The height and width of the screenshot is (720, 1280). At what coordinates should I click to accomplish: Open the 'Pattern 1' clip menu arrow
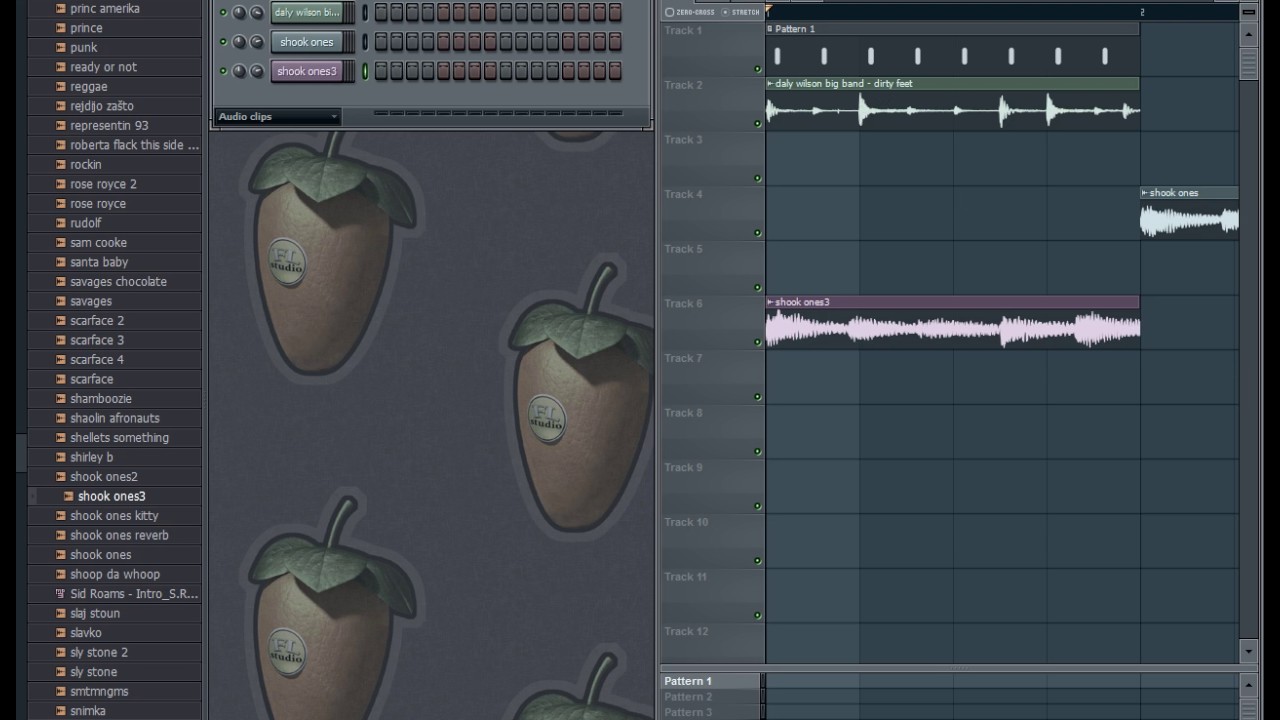[770, 29]
